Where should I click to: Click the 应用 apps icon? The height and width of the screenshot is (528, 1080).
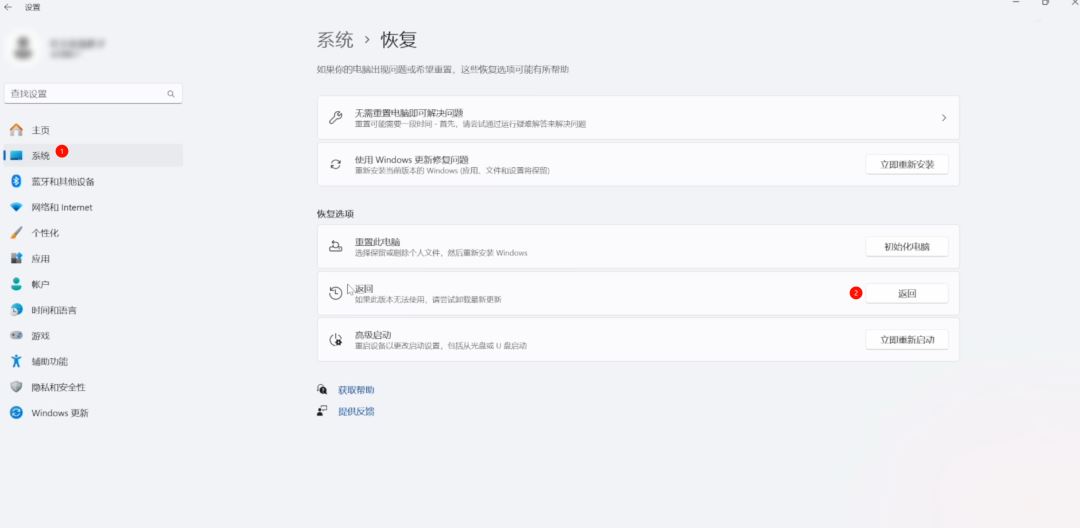point(17,259)
